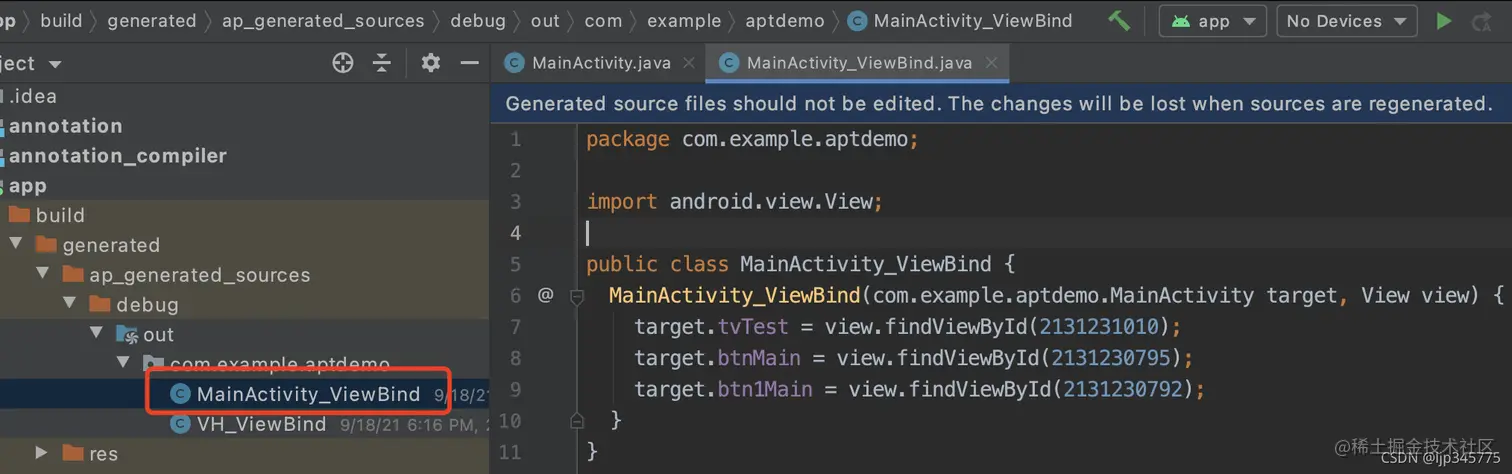Screen dimensions: 1512x474
Task: Collapse the generated folder
Action: (x=15, y=244)
